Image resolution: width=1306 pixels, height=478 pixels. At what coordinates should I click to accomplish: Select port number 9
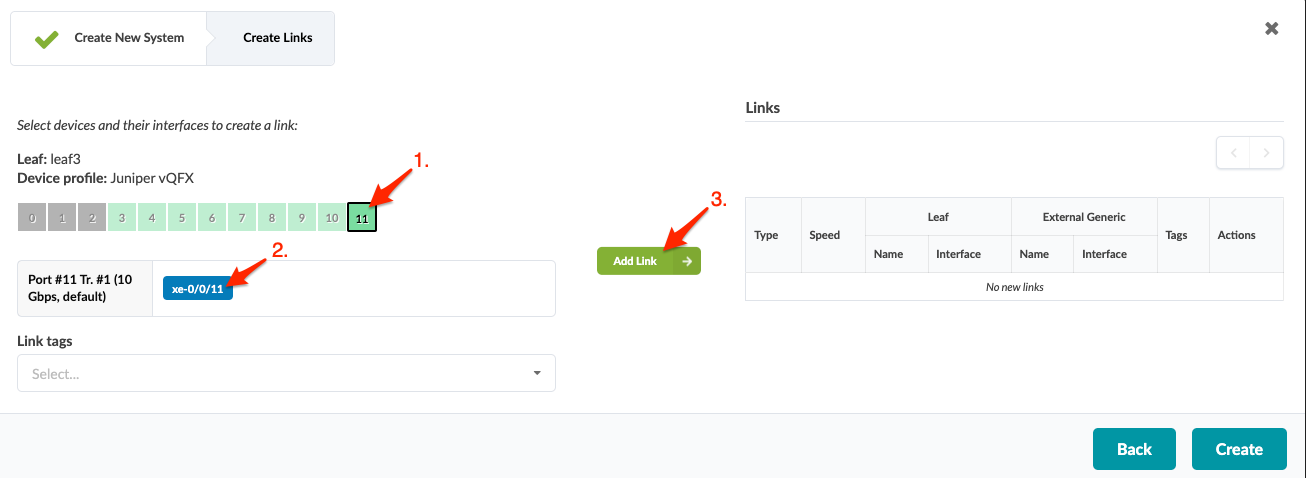302,217
